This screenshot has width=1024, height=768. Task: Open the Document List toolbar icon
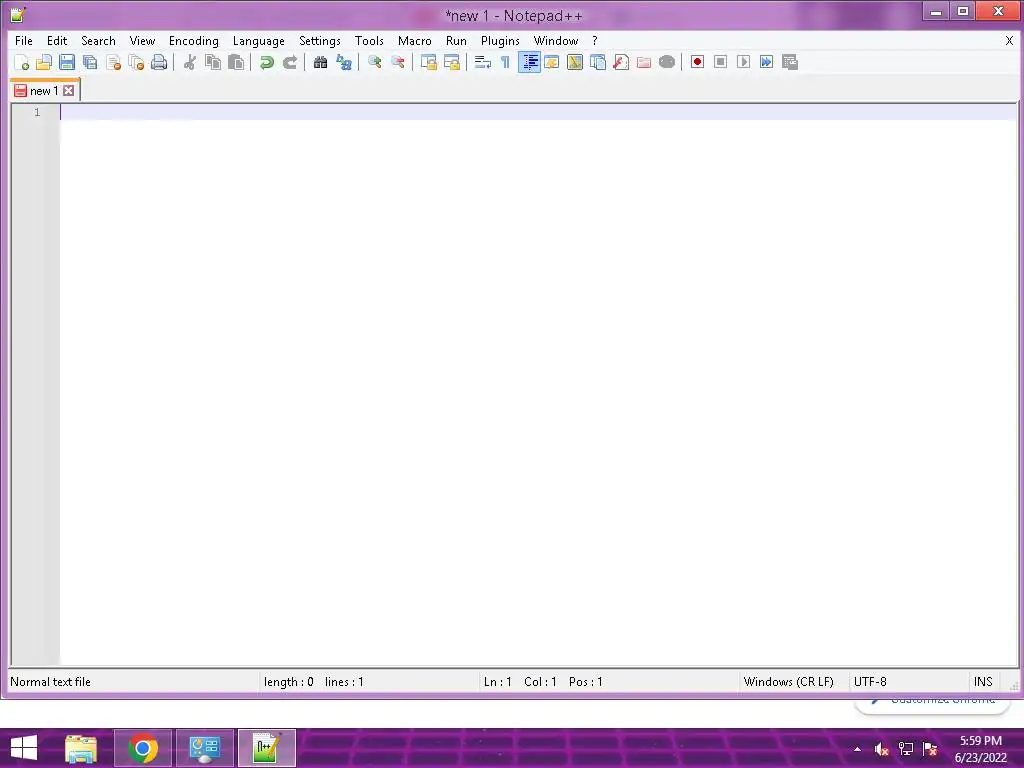click(598, 62)
